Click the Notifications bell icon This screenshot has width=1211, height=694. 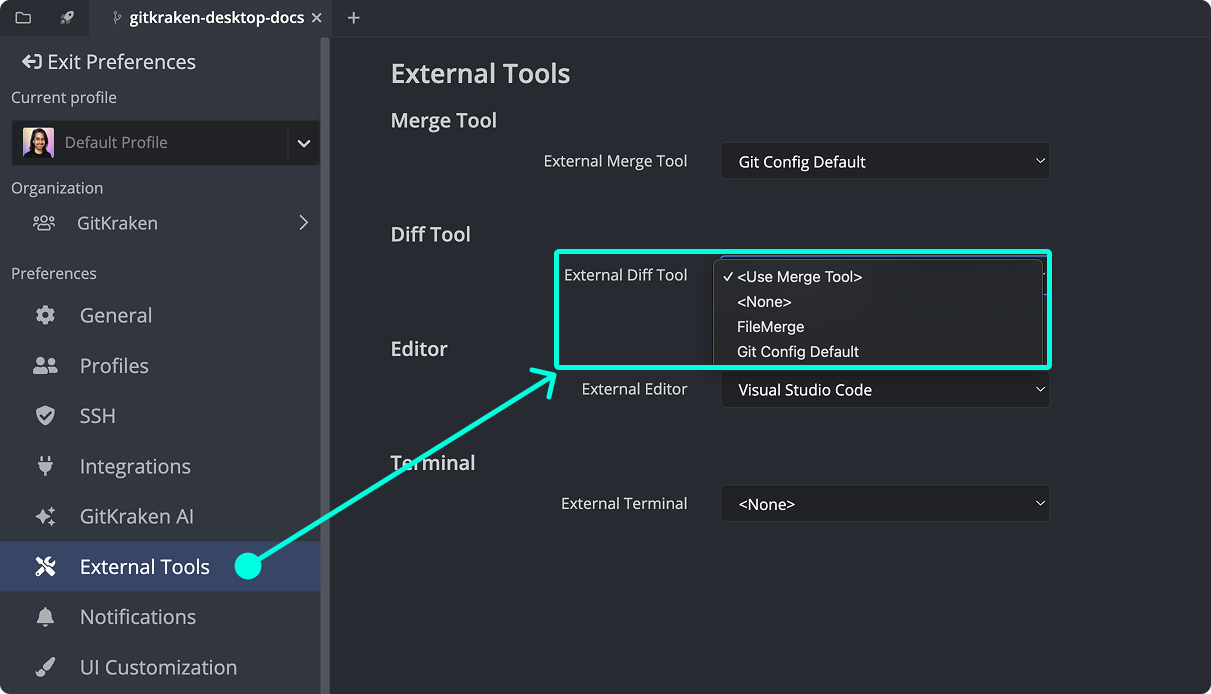45,617
